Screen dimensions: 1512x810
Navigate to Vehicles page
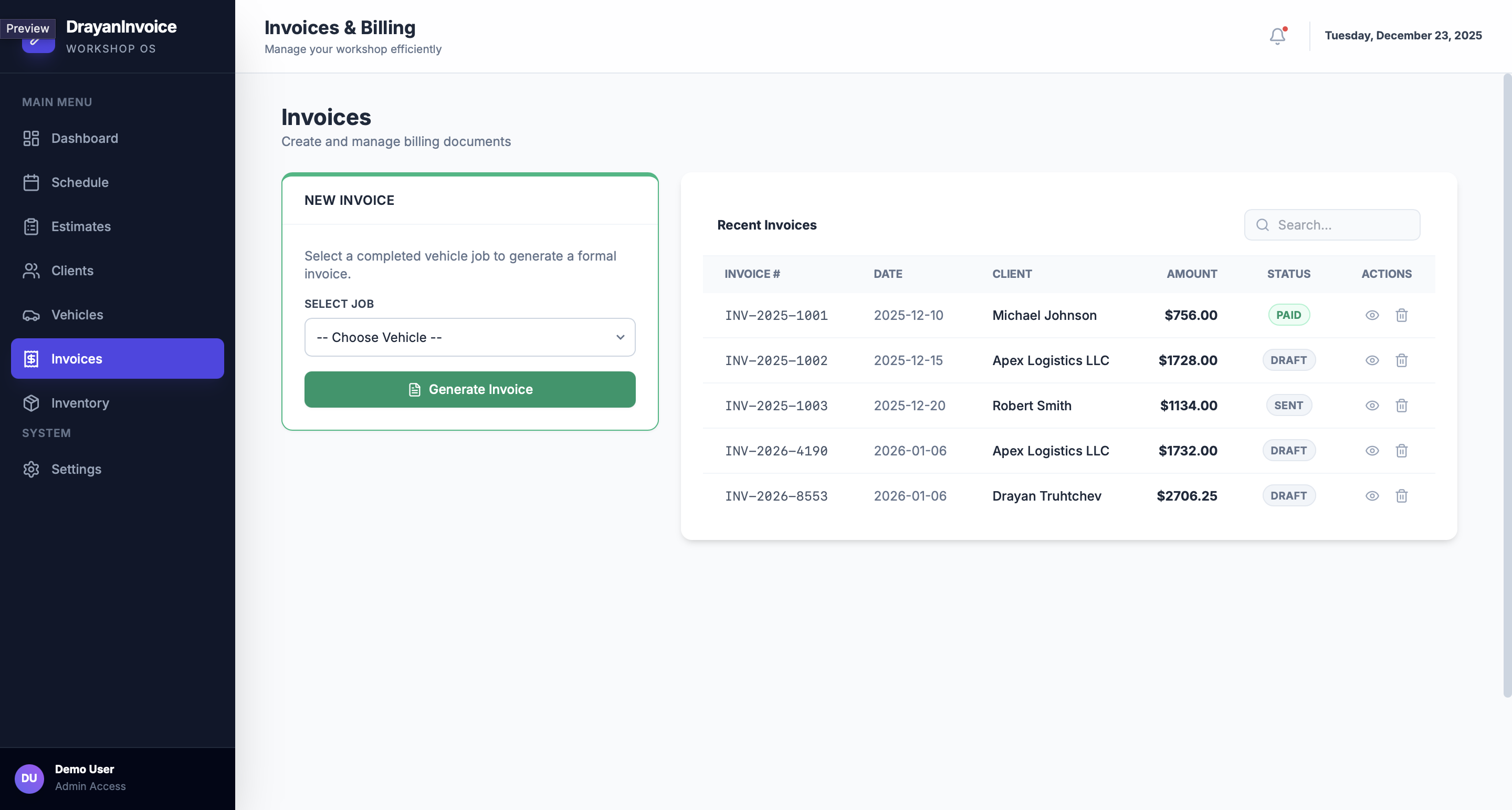[x=118, y=315]
